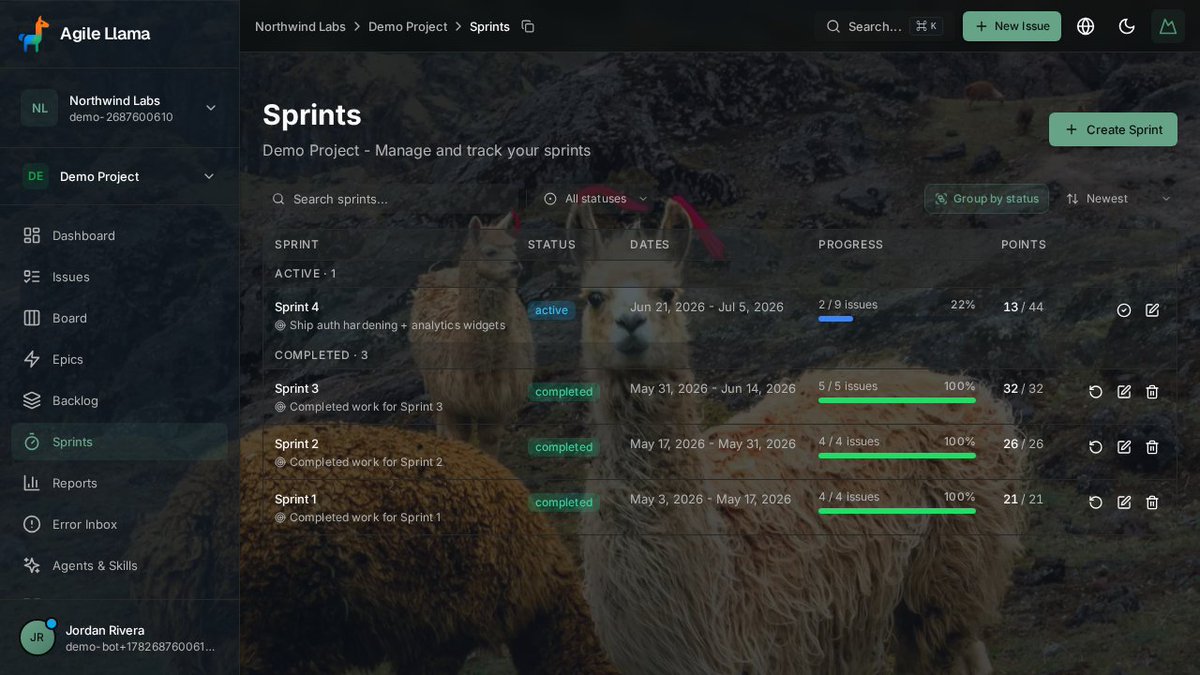This screenshot has height=675, width=1200.
Task: Click points value 13 / 44
Action: coord(1023,307)
